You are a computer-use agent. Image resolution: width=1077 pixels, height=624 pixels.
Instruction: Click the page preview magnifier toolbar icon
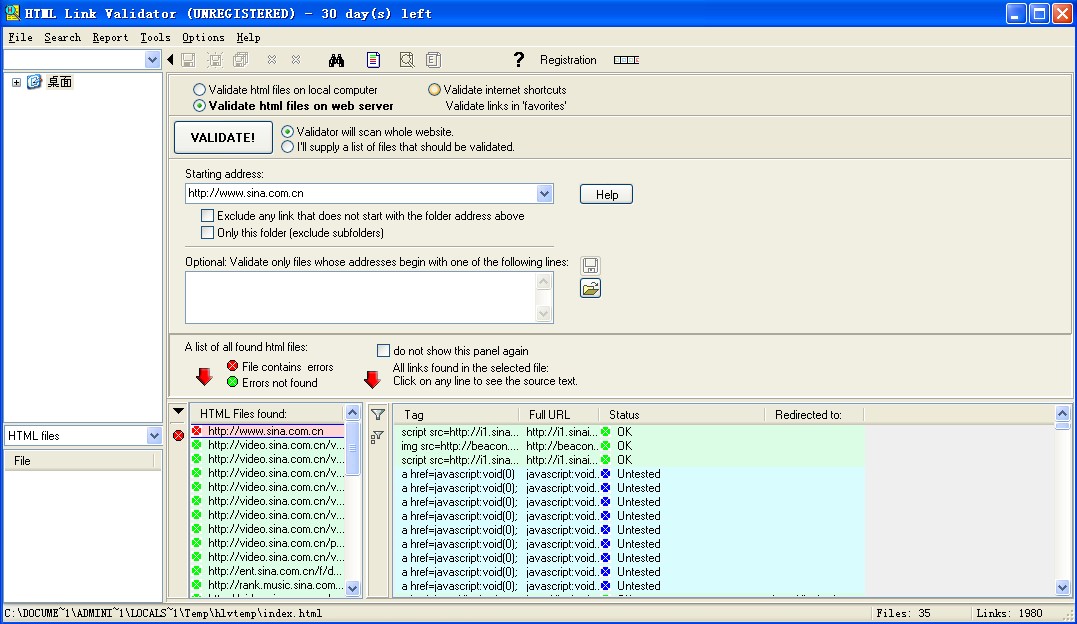(x=406, y=60)
